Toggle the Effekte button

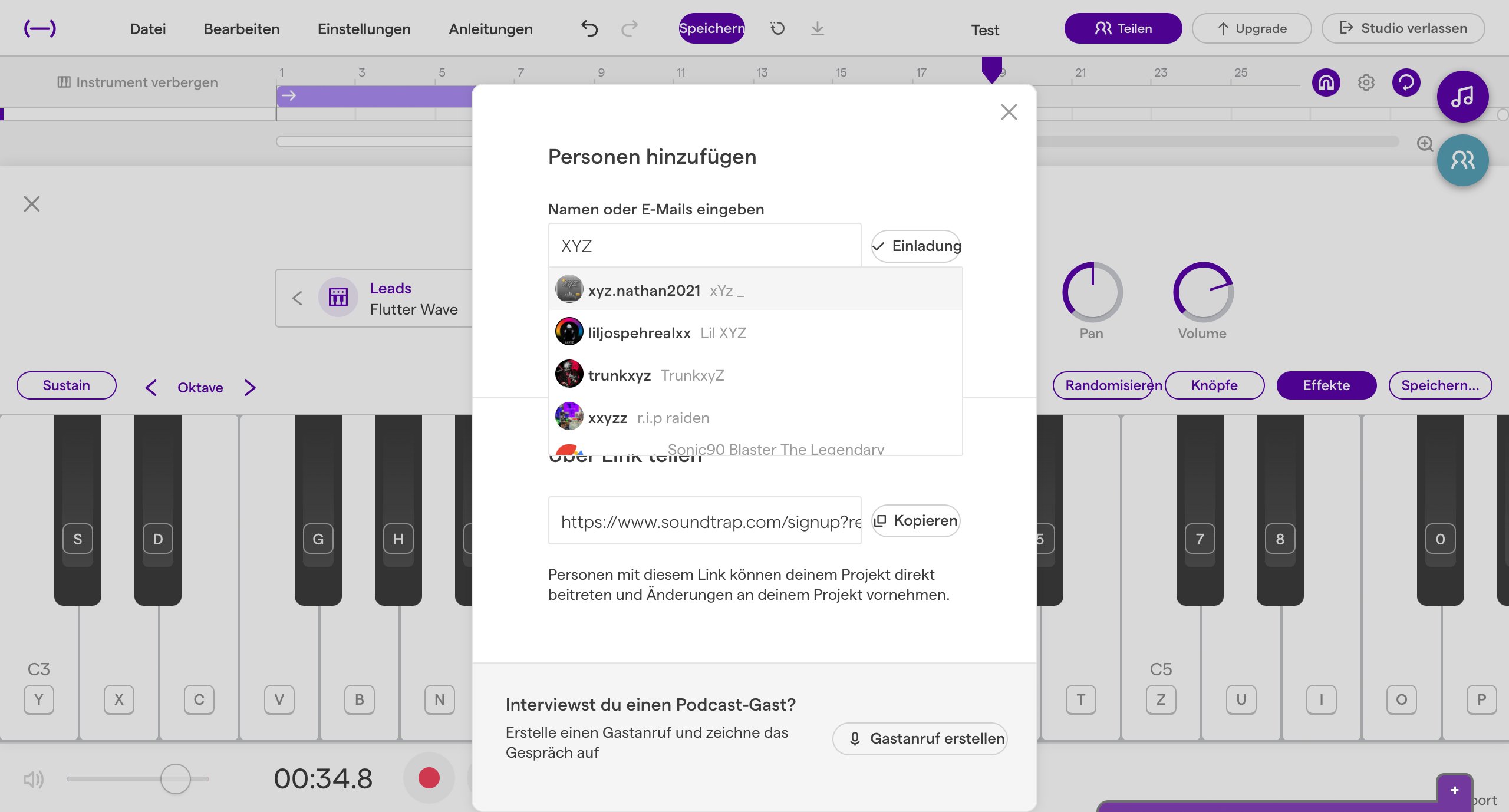(1326, 385)
